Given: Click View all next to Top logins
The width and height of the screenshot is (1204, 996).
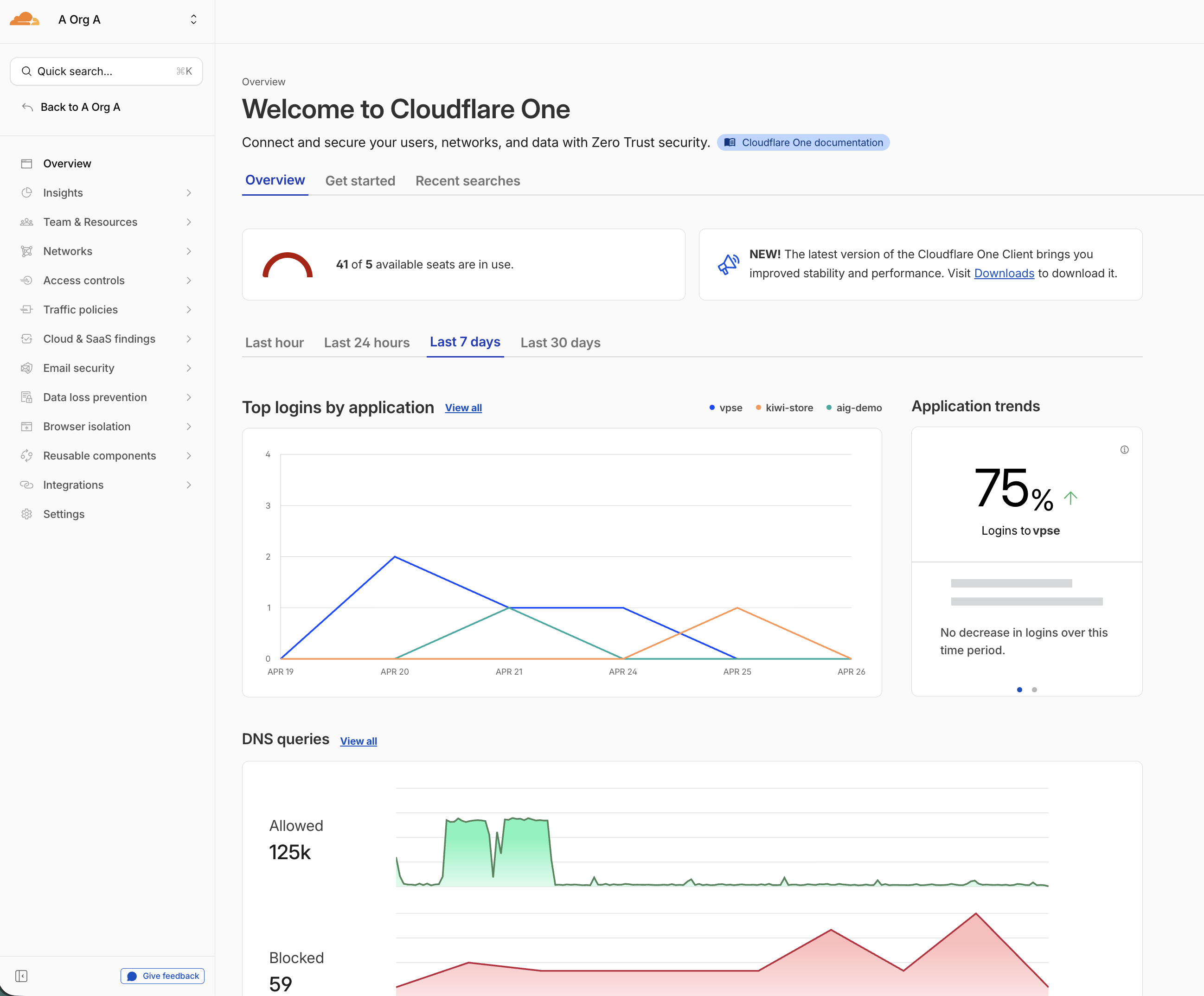Looking at the screenshot, I should click(x=463, y=408).
